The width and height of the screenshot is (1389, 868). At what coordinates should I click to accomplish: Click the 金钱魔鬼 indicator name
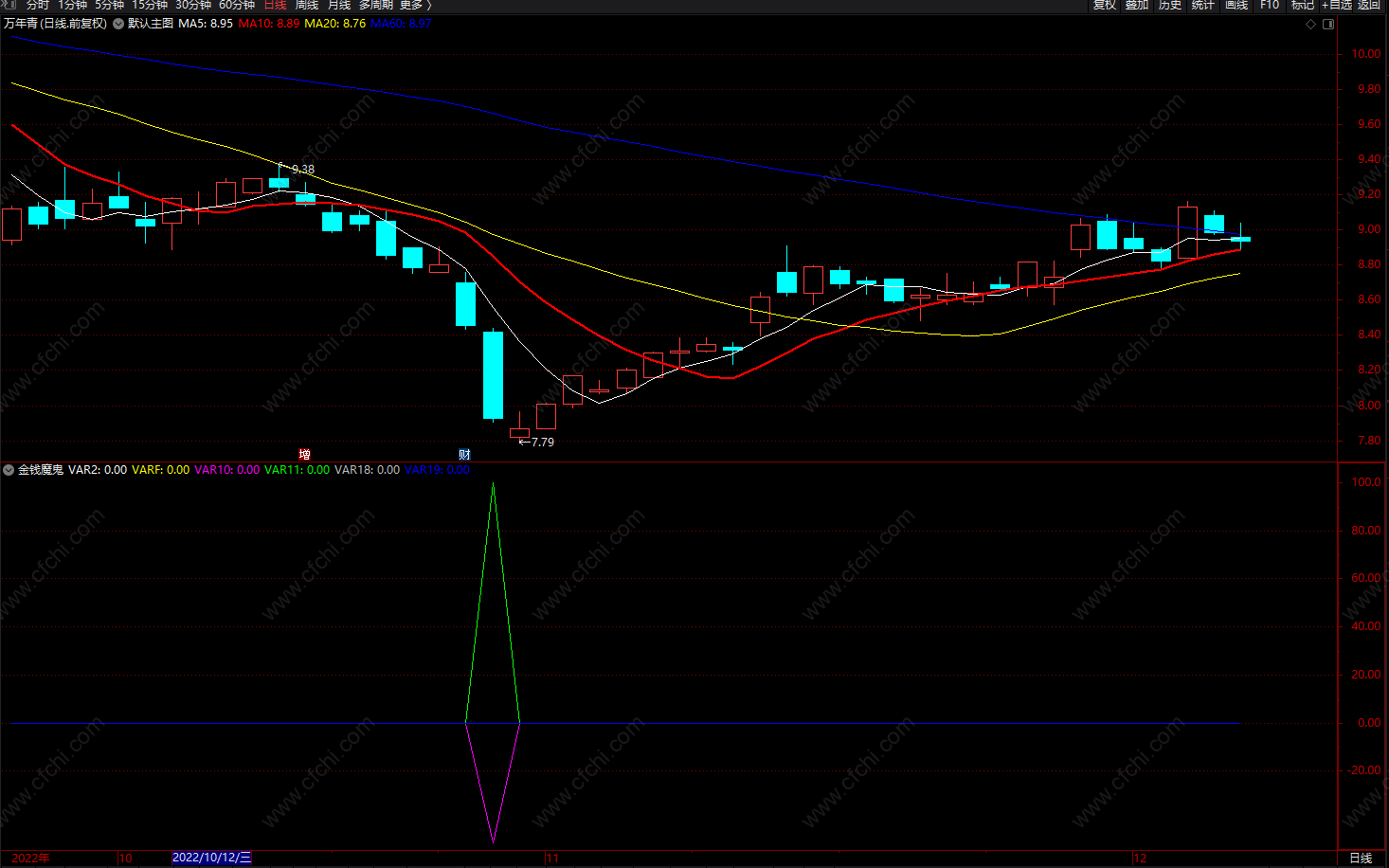(41, 470)
